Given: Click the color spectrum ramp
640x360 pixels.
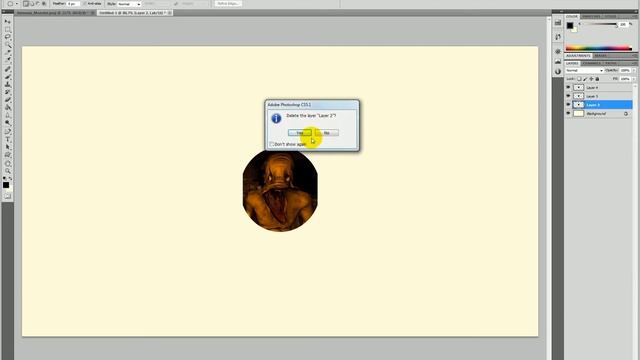Looking at the screenshot, I should [599, 48].
